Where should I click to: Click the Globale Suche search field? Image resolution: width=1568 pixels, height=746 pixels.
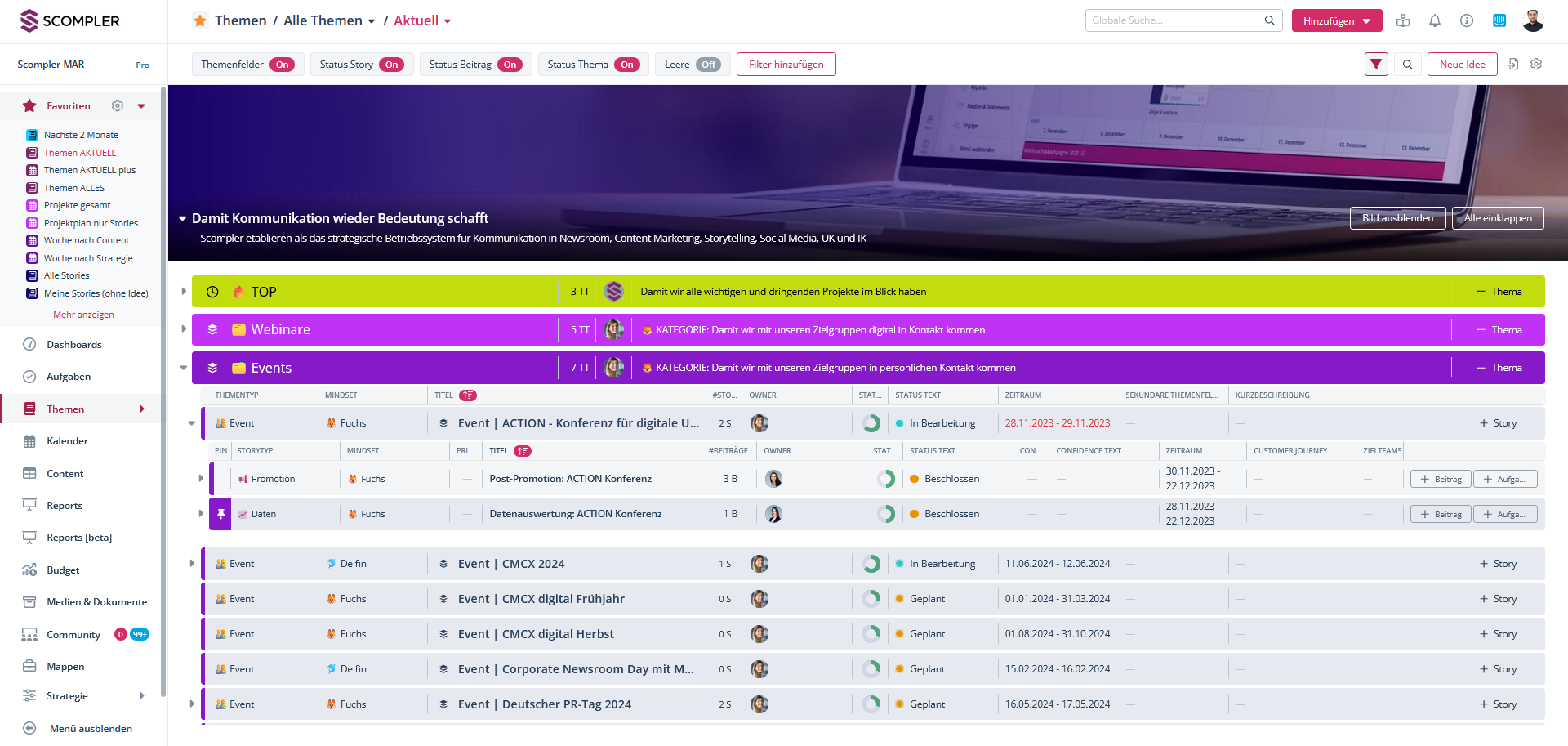(1174, 20)
